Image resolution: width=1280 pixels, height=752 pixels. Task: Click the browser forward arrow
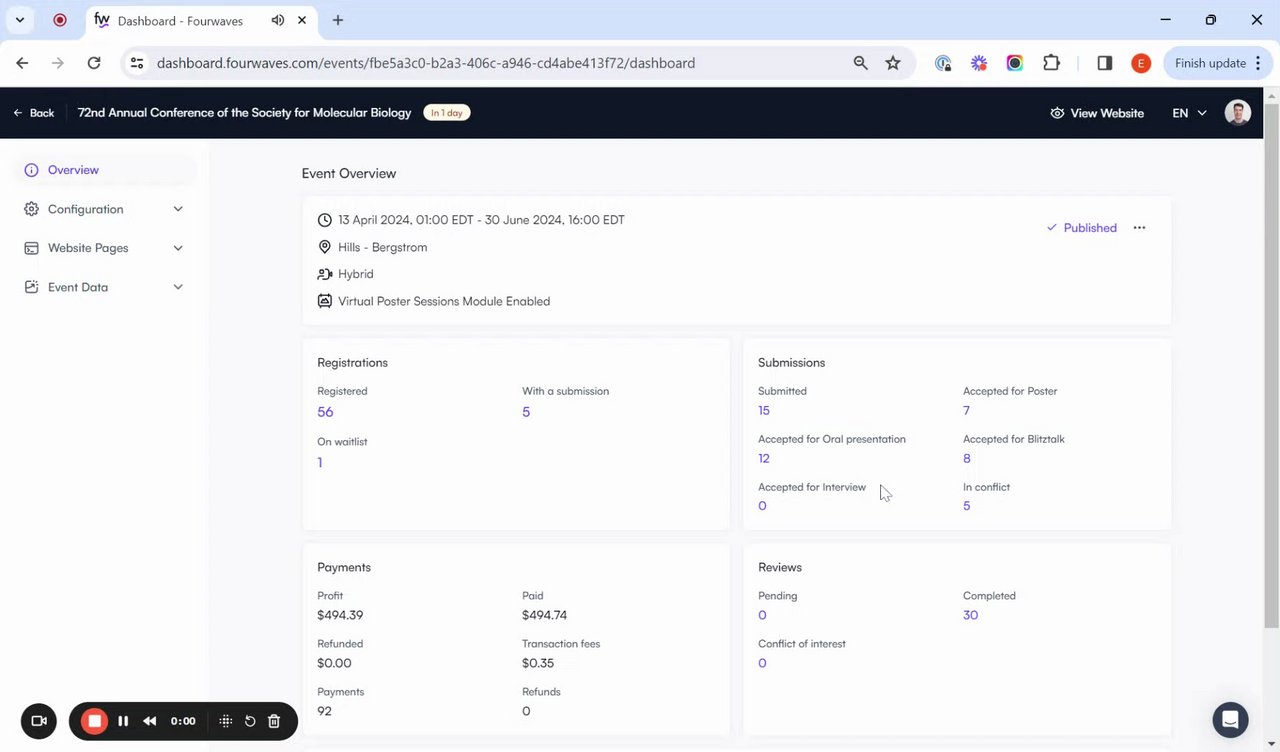point(58,63)
